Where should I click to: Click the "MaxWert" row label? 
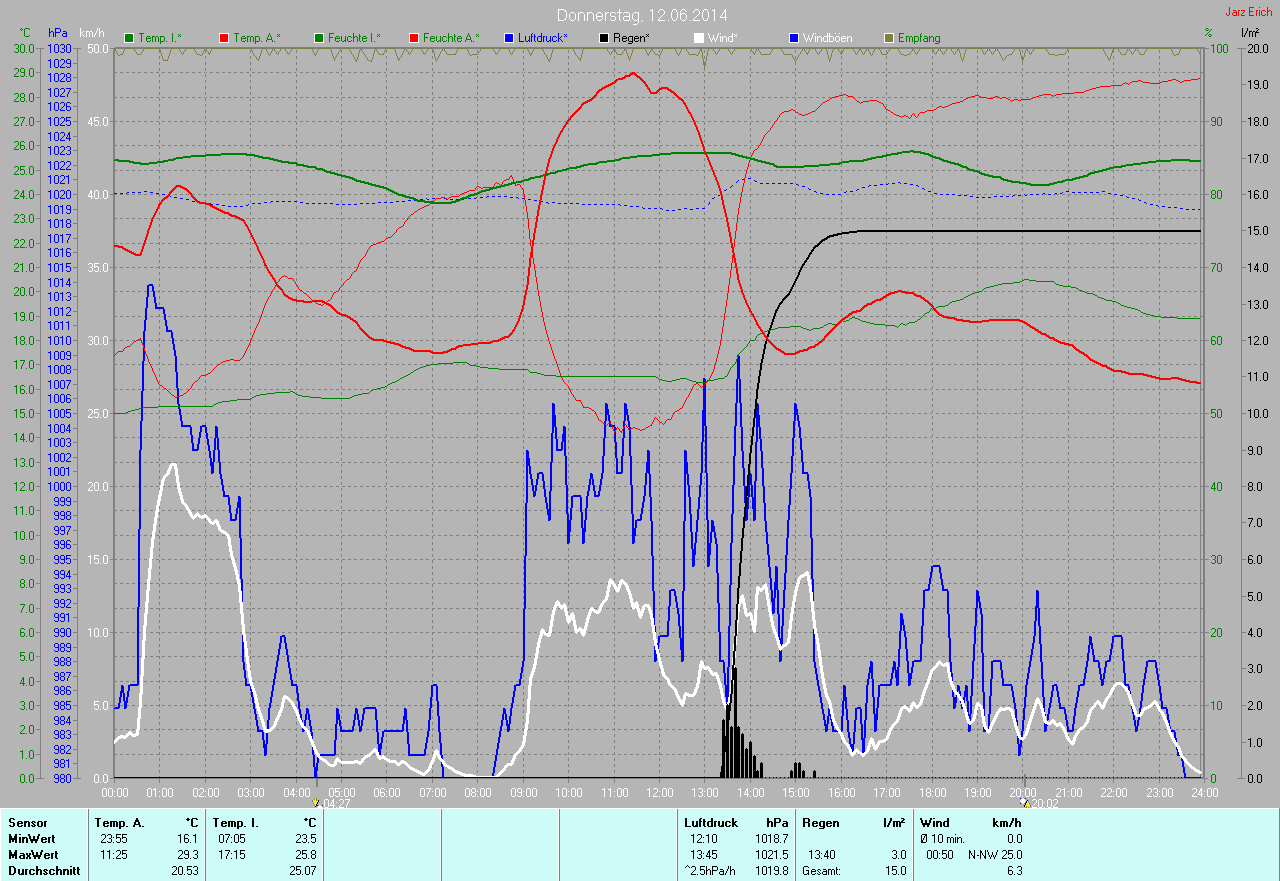pyautogui.click(x=33, y=855)
